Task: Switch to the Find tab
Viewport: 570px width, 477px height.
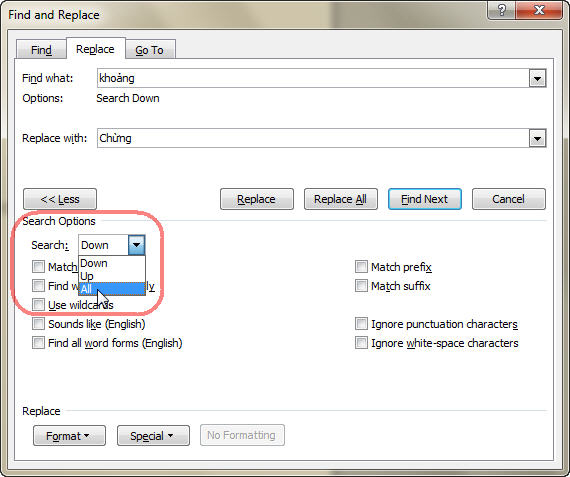Action: point(41,50)
